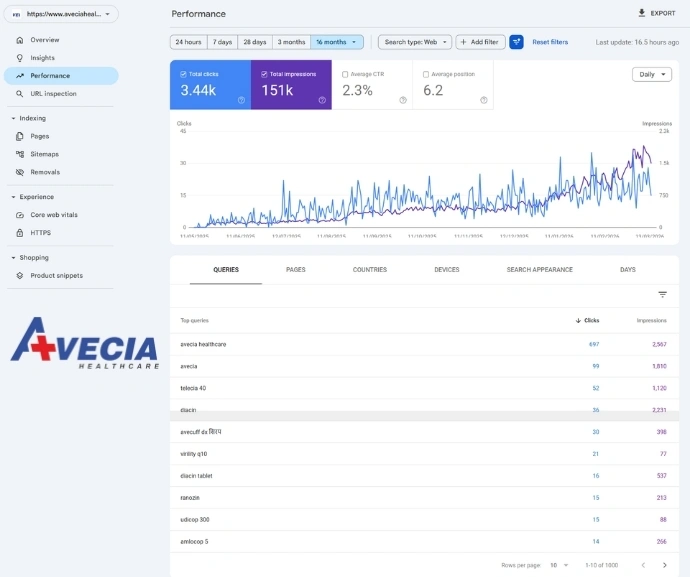This screenshot has width=690, height=577.
Task: Click the Sitemaps icon in sidebar
Action: coord(20,154)
